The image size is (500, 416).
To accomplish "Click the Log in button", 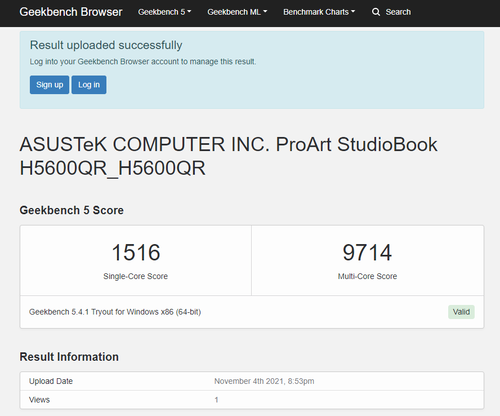I will click(x=89, y=85).
